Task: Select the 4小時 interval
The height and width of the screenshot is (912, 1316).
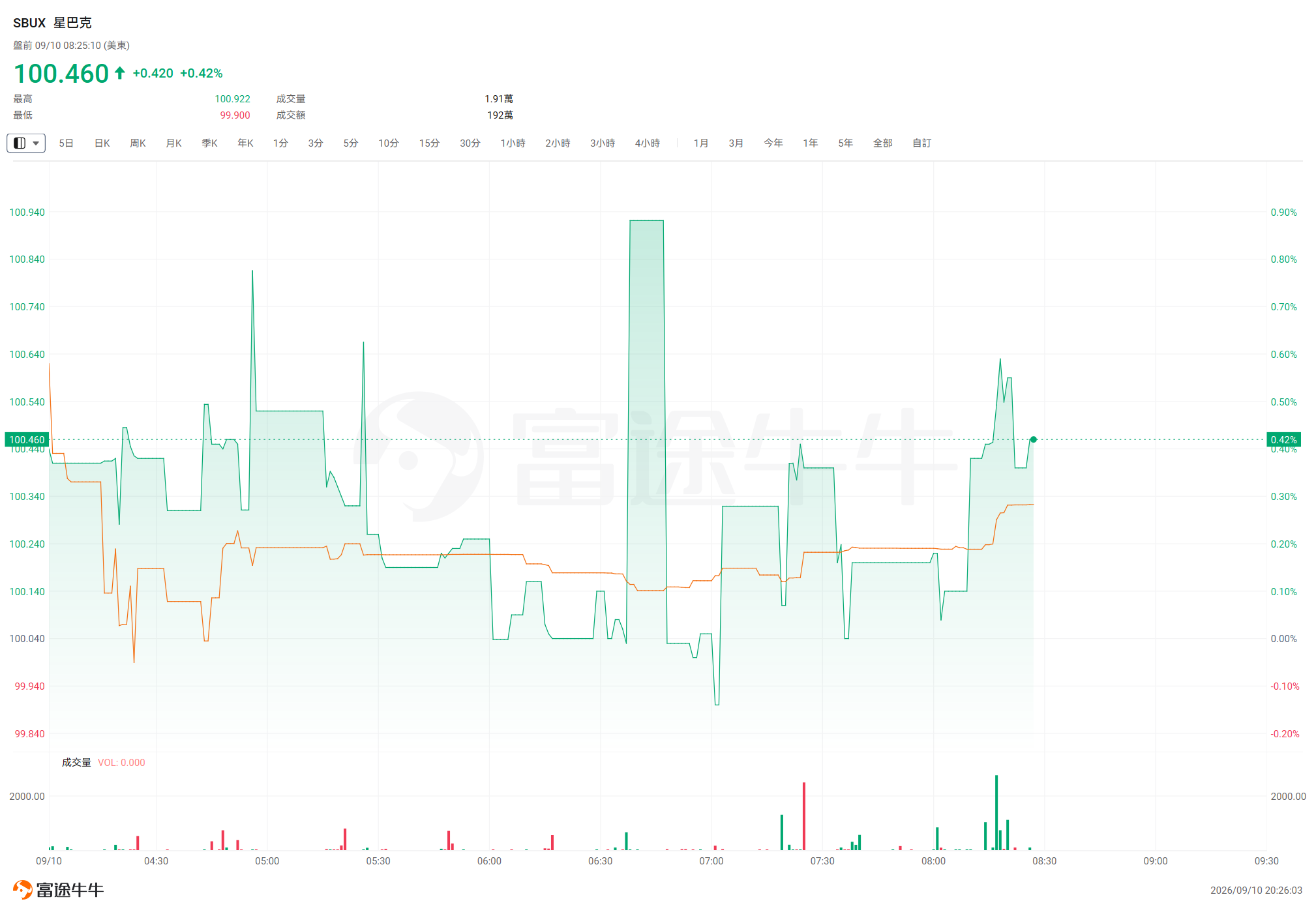Action: pyautogui.click(x=648, y=143)
